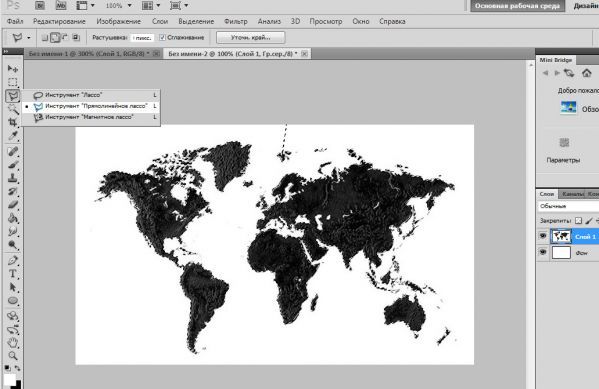This screenshot has height=389, width=599.
Task: Click the Mini Bridge back arrow
Action: [546, 73]
